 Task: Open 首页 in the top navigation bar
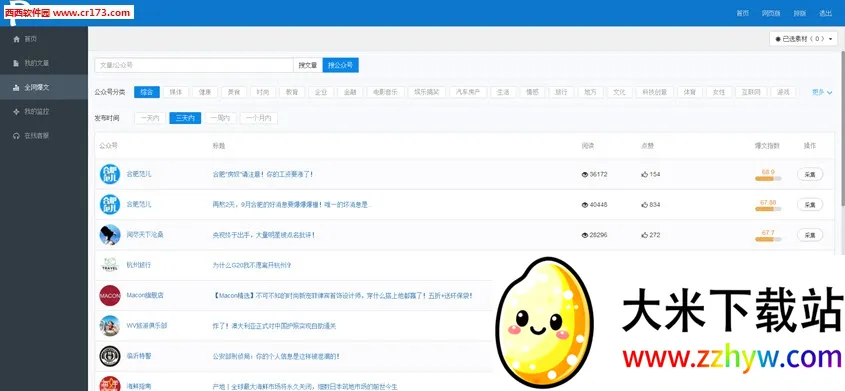coord(743,13)
